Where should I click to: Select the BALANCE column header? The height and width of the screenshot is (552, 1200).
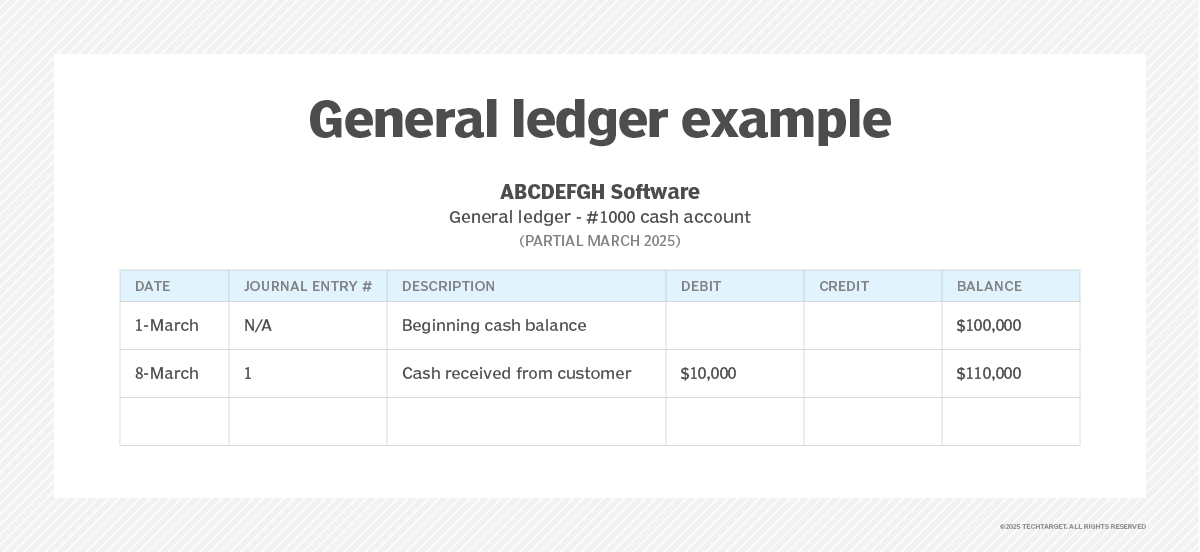tap(989, 286)
